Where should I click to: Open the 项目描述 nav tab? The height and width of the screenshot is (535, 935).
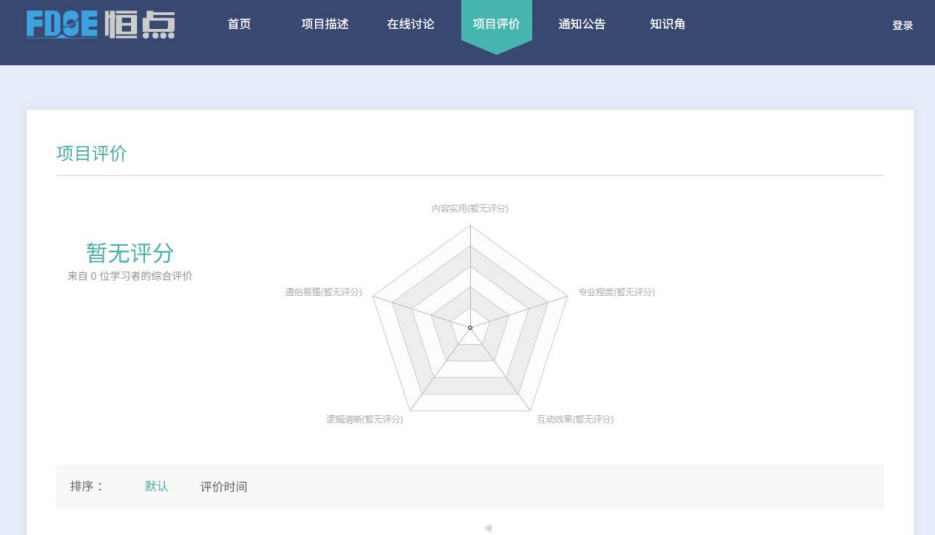(x=325, y=24)
